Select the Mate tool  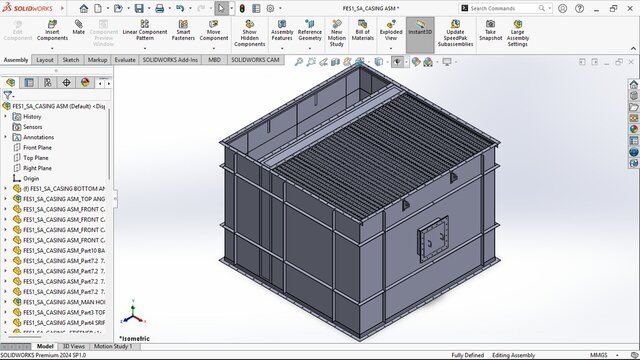(78, 27)
